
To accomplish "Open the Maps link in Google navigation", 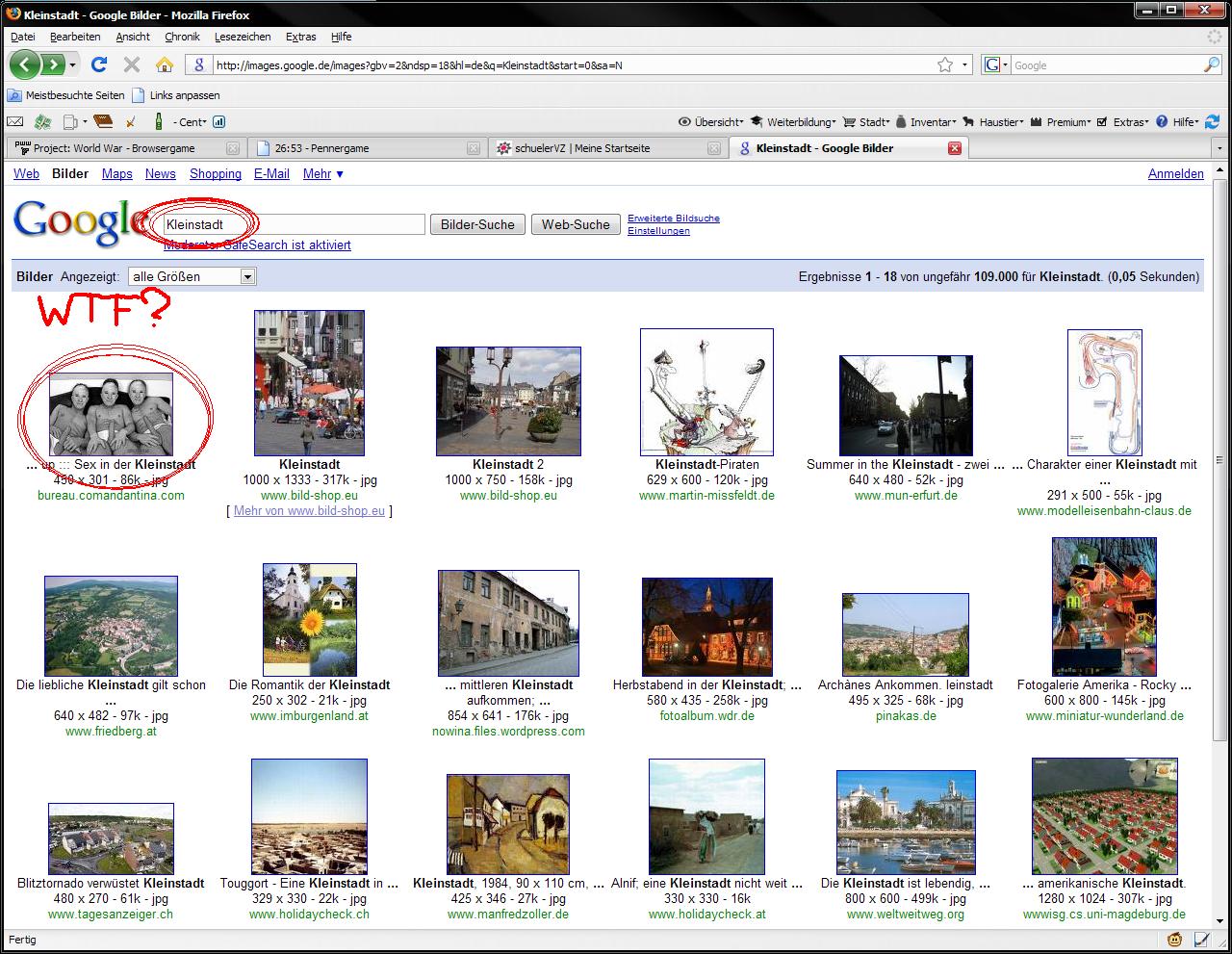I will point(117,174).
